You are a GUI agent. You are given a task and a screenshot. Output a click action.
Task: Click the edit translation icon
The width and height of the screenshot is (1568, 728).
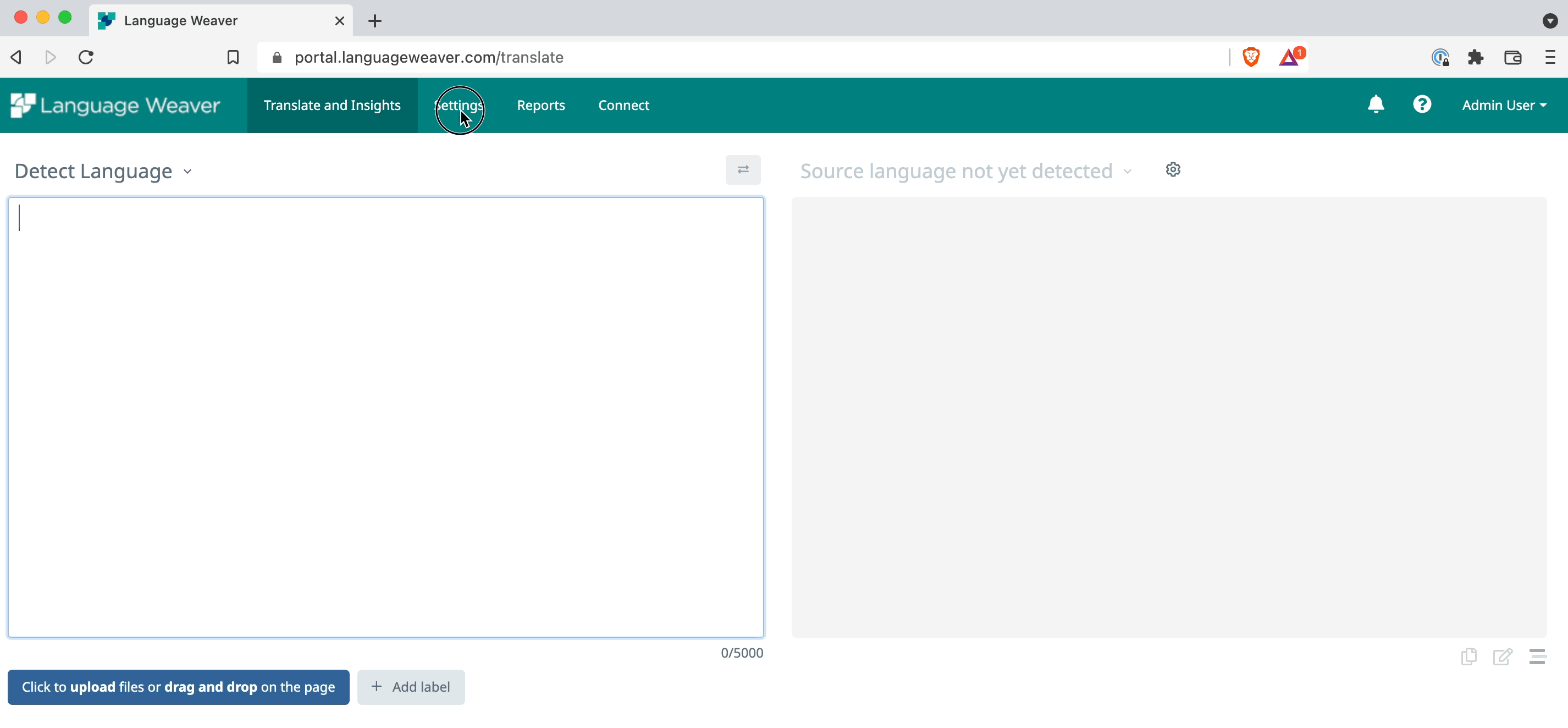[x=1502, y=656]
